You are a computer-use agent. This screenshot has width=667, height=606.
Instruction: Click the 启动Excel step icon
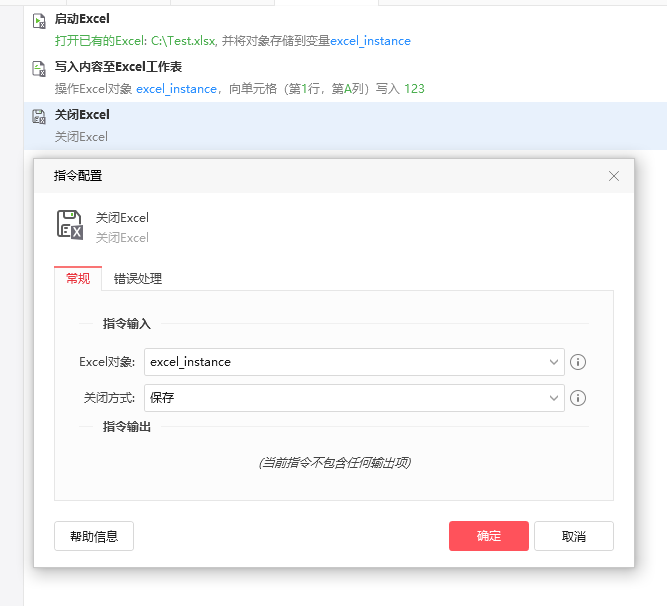click(39, 21)
